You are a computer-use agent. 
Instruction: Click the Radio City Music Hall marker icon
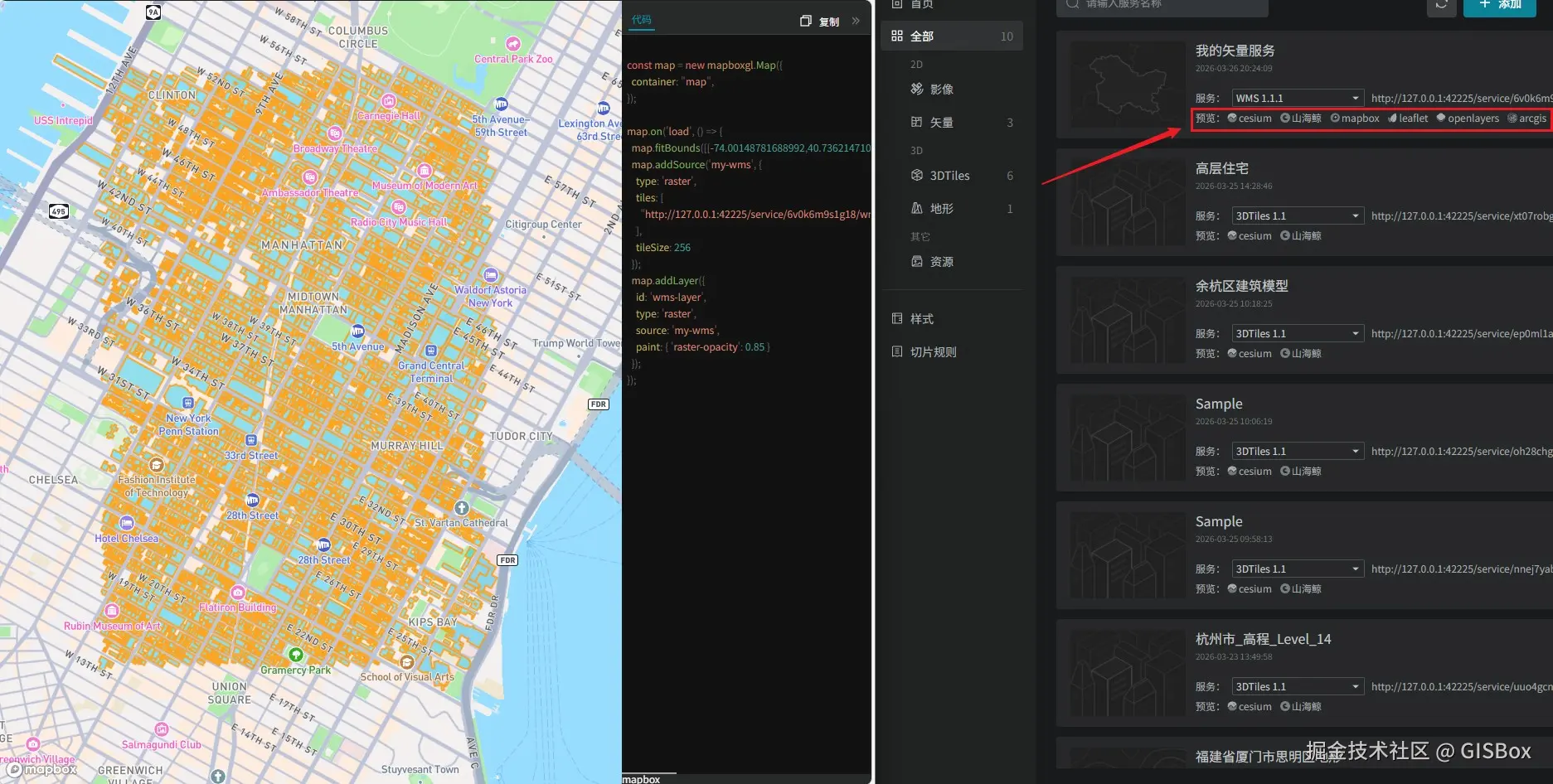[x=399, y=207]
